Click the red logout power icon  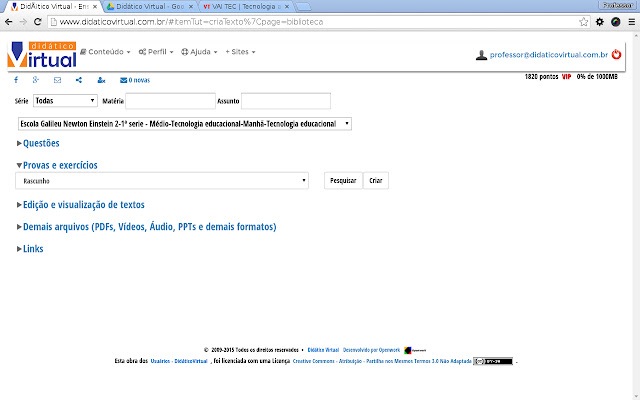(616, 54)
